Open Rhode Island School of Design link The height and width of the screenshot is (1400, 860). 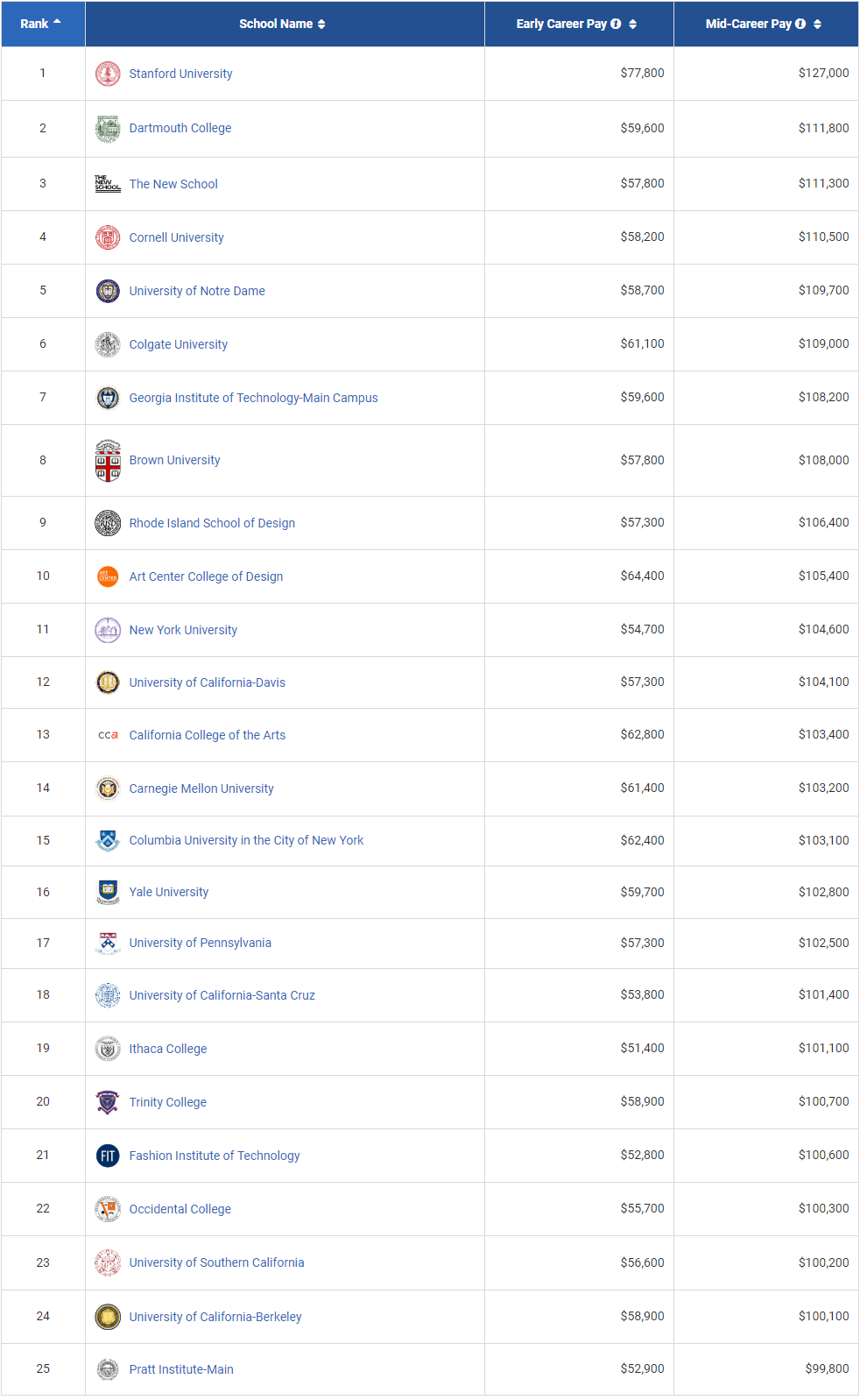[x=212, y=523]
